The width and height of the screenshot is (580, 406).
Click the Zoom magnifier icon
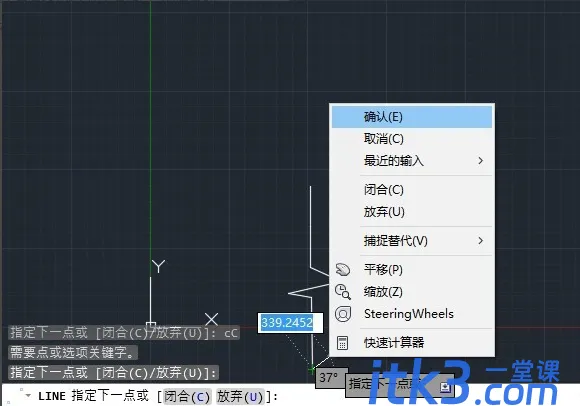(x=343, y=291)
